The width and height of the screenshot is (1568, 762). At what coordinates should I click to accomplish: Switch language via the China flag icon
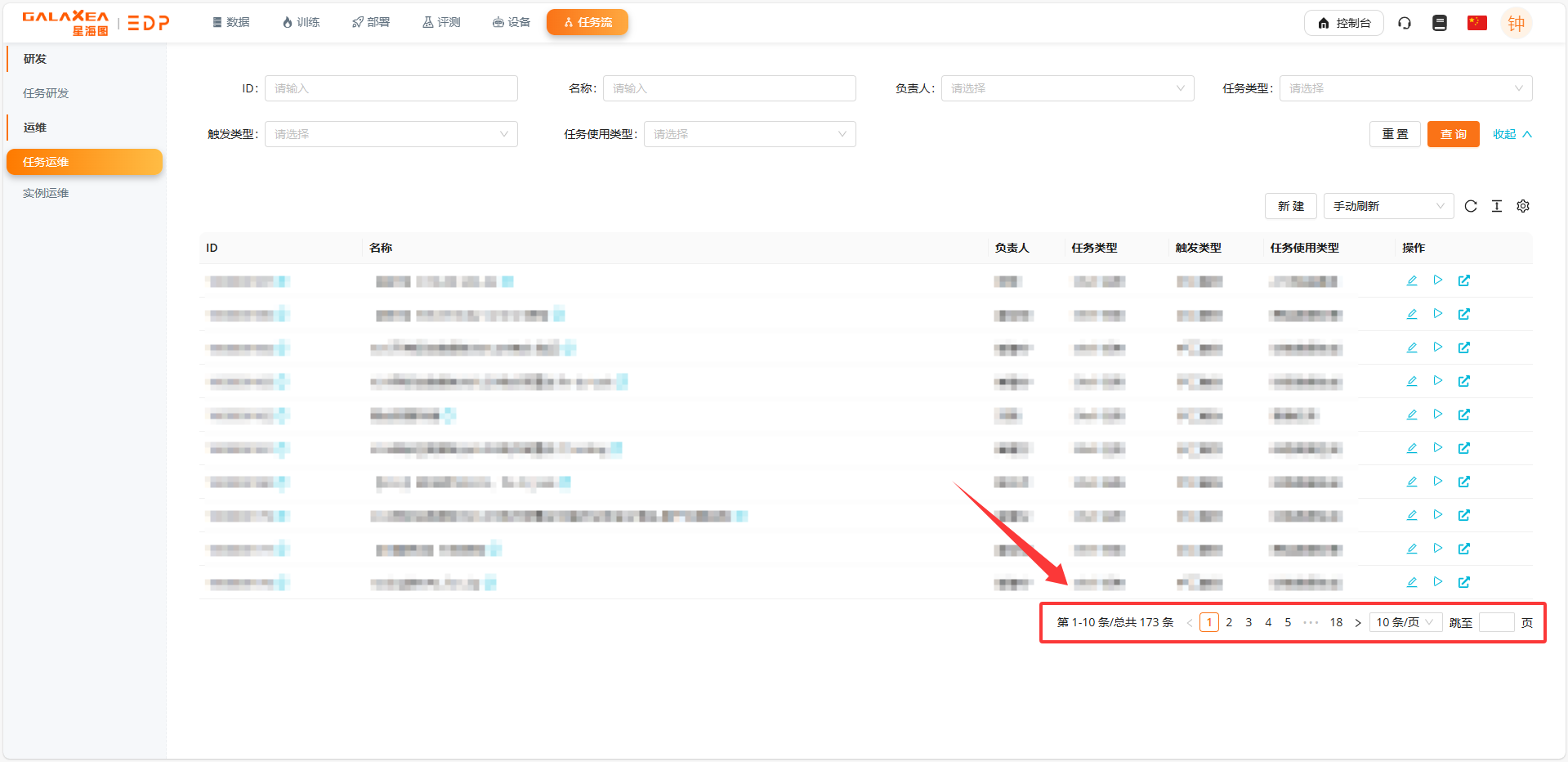pyautogui.click(x=1476, y=22)
